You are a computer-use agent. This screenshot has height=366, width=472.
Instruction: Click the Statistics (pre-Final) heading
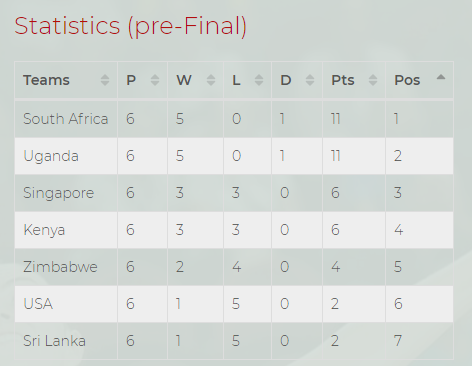point(130,26)
